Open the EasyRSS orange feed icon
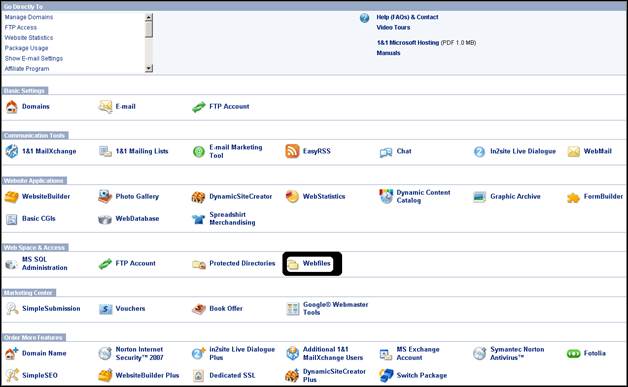 292,151
